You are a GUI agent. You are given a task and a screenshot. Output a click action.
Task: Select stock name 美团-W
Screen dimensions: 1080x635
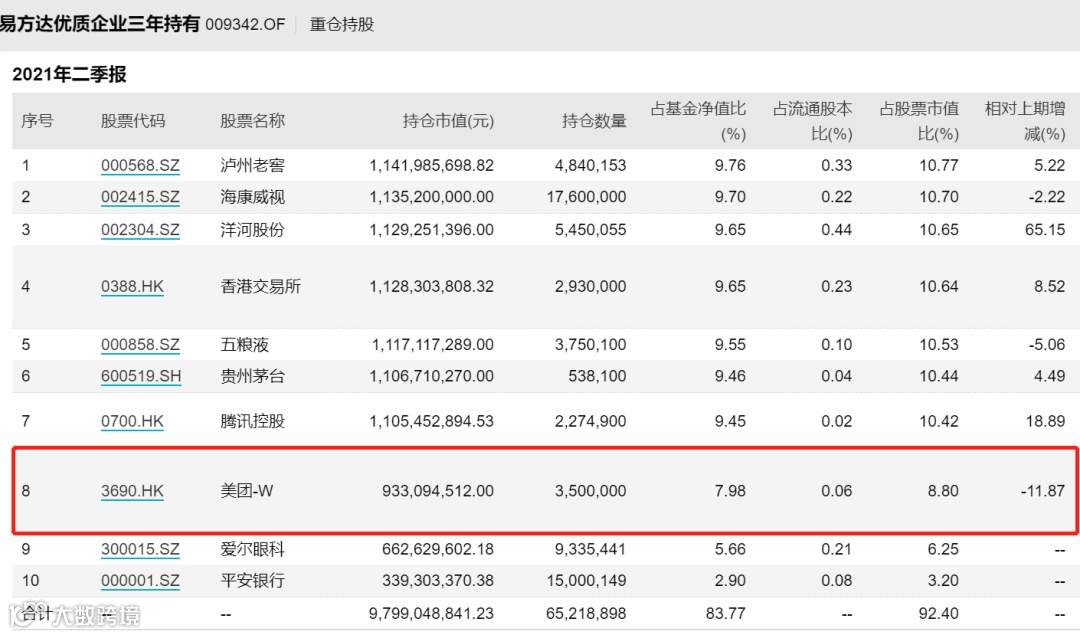247,491
